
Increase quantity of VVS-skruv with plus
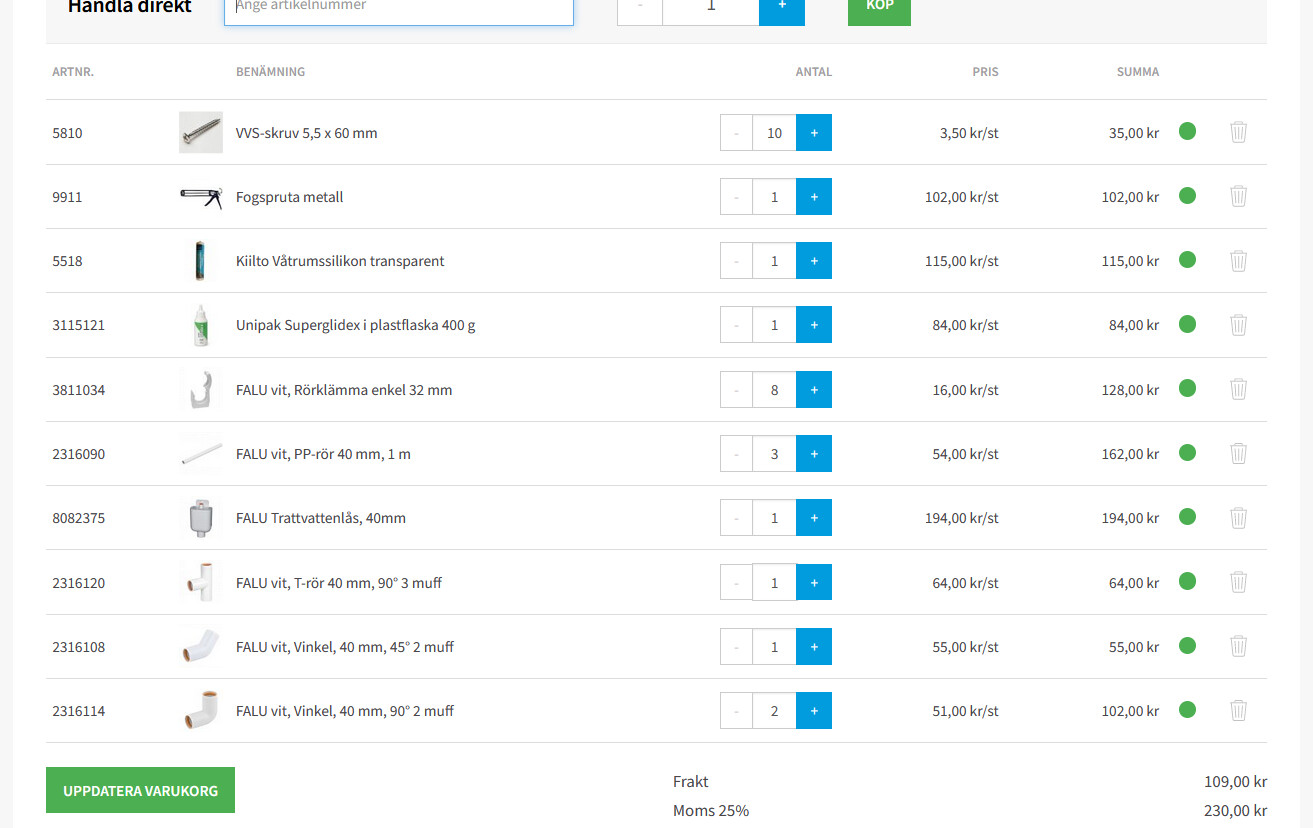[814, 133]
